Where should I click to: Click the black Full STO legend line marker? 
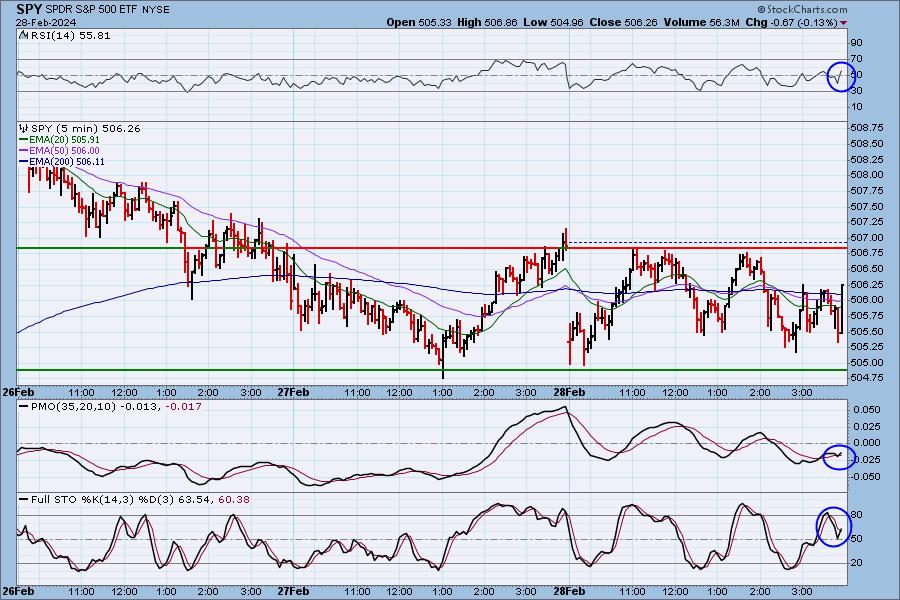point(24,499)
